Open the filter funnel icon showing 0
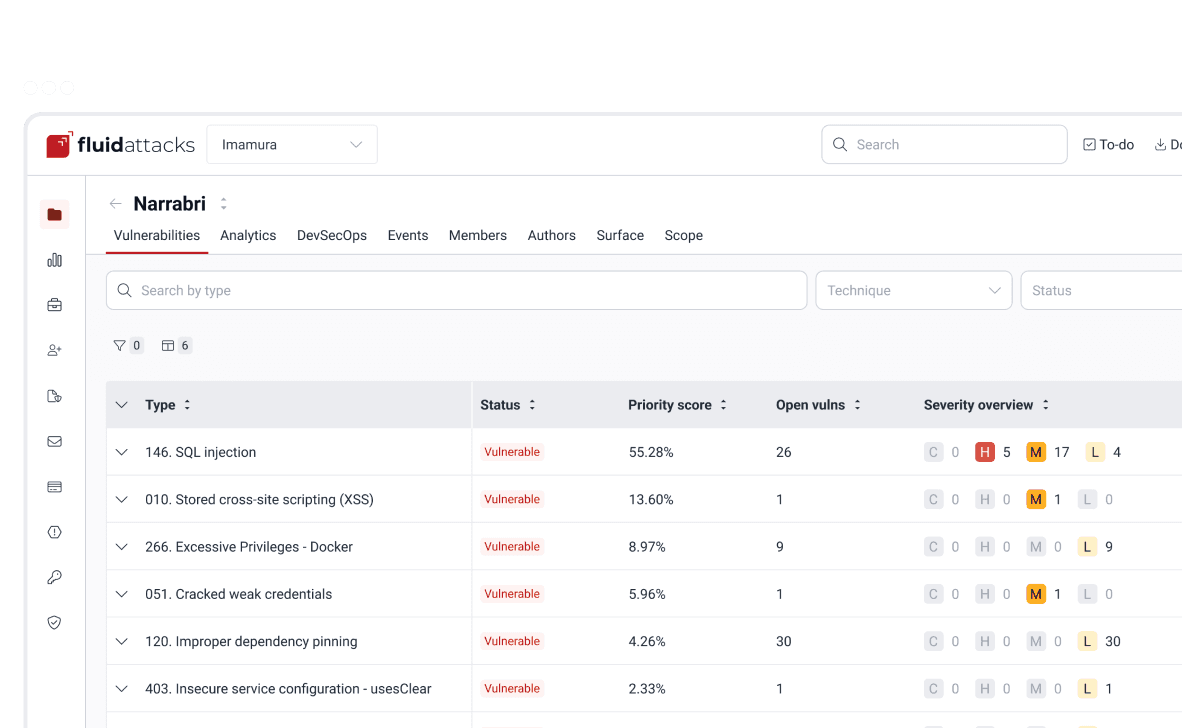 click(119, 345)
